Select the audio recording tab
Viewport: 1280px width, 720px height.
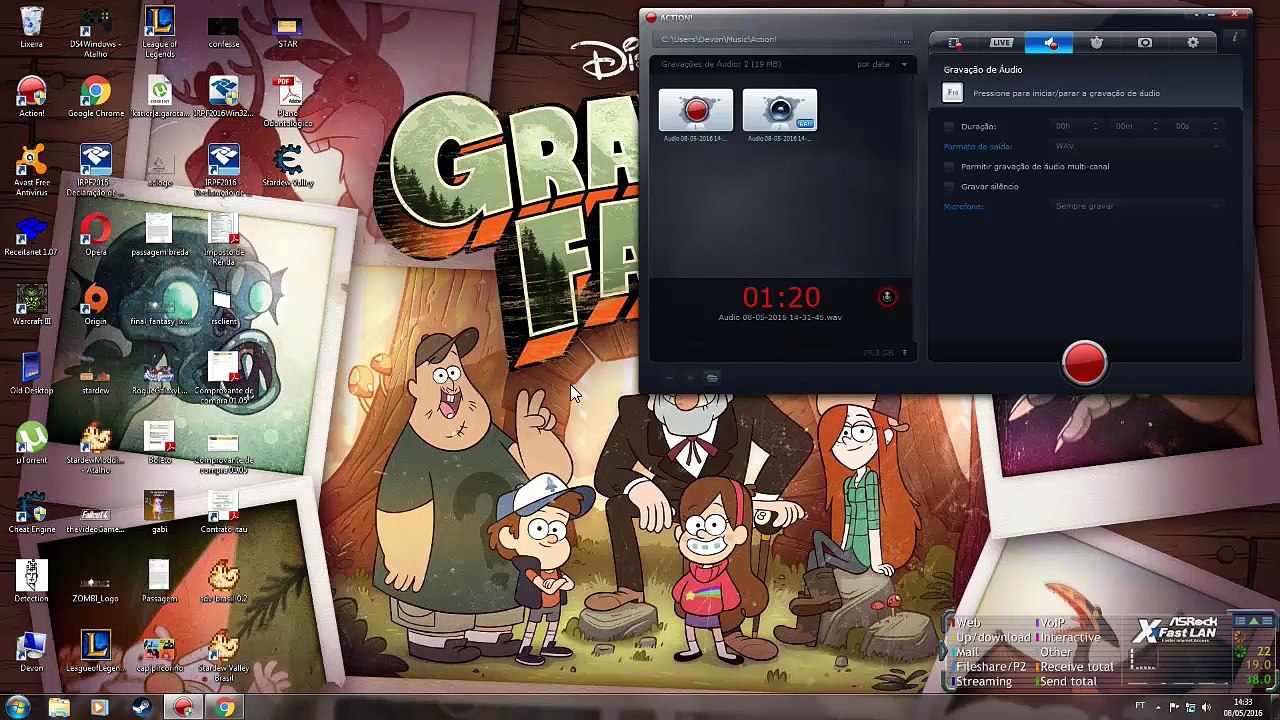click(1049, 43)
